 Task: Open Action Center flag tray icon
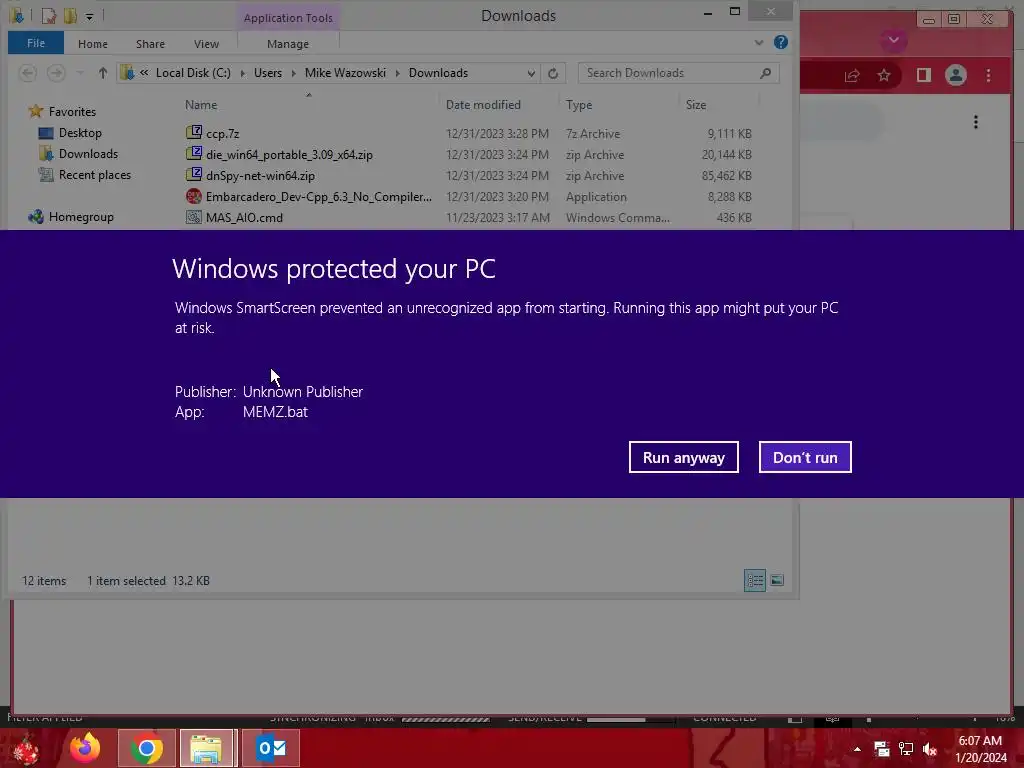[x=882, y=749]
